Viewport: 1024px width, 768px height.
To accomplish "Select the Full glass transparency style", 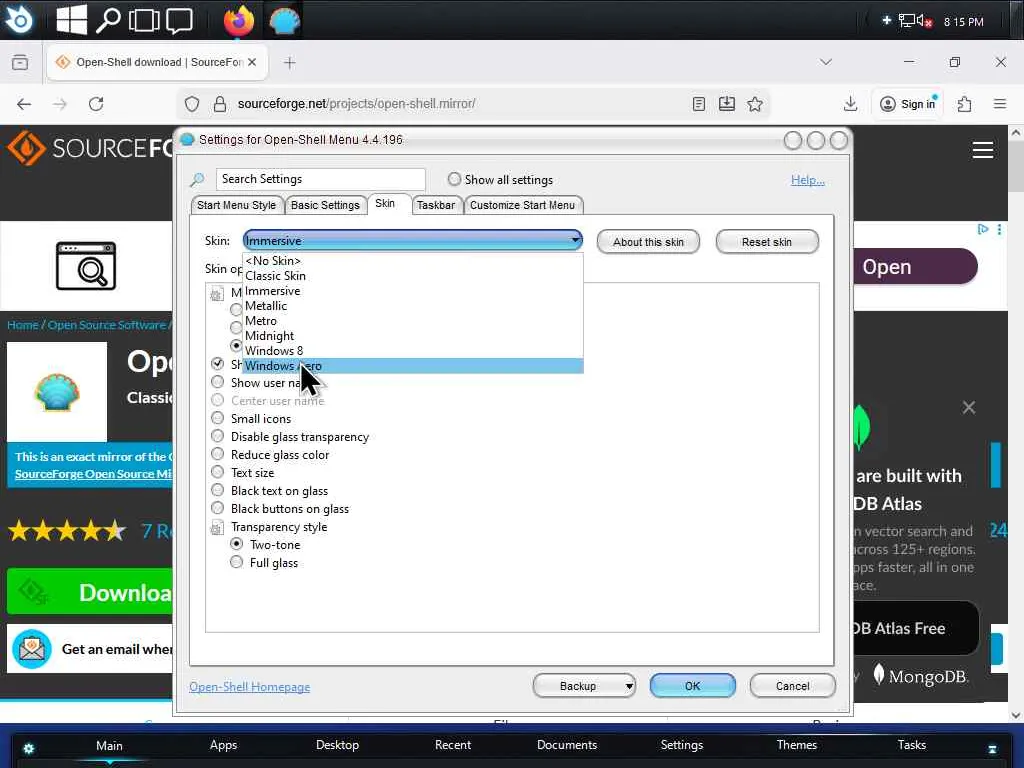I will coord(236,562).
